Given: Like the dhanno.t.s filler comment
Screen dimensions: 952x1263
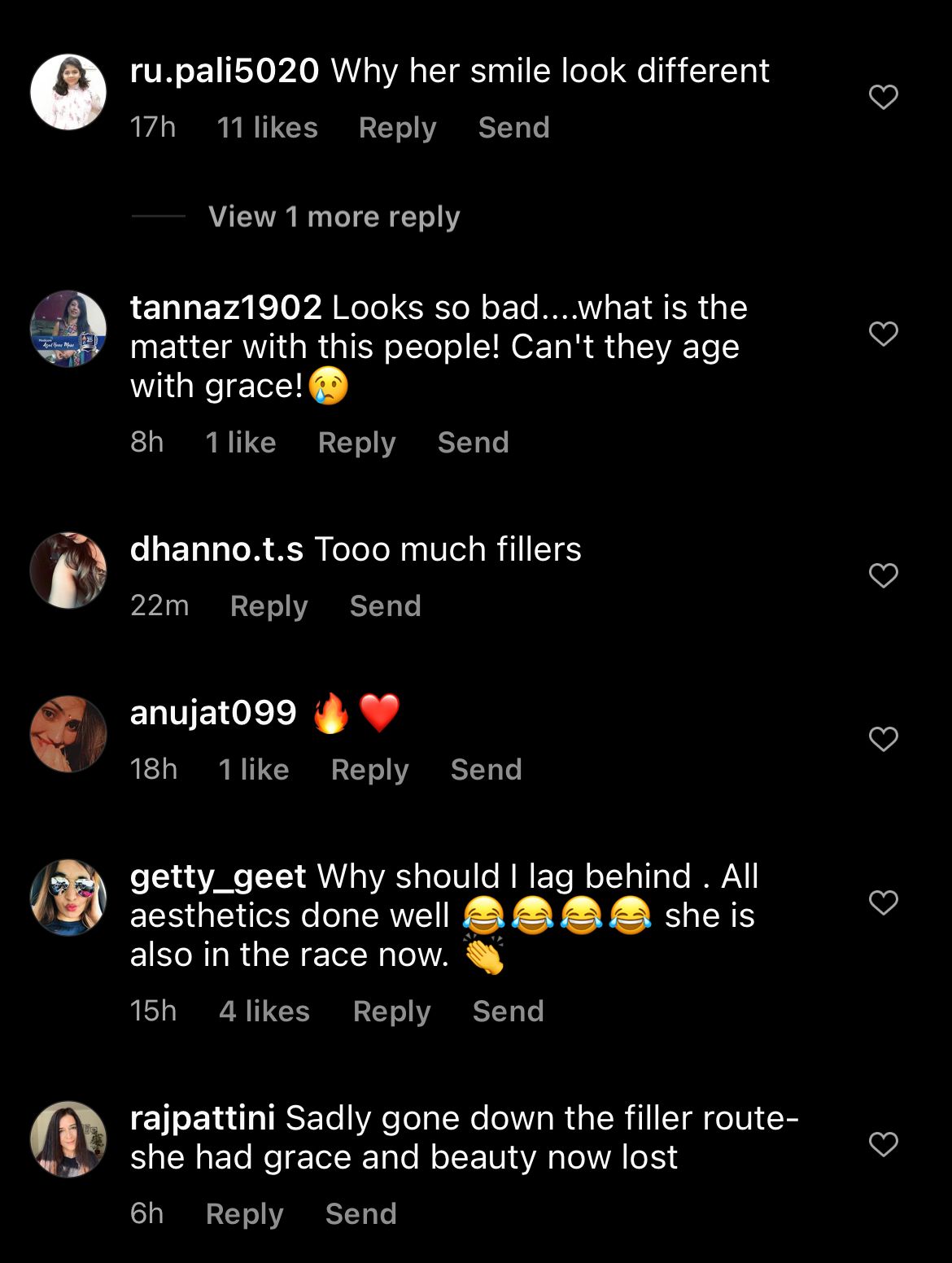Looking at the screenshot, I should (x=883, y=575).
